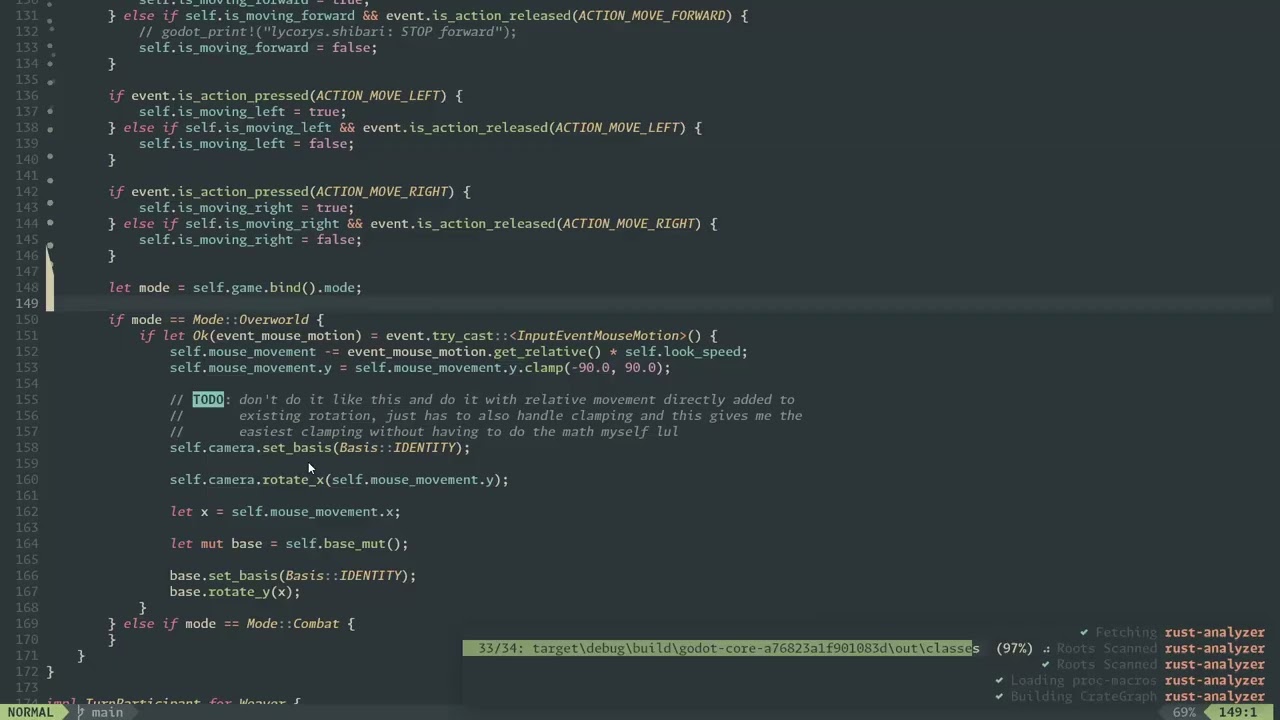Click Mode::Combat on line 169

click(x=293, y=623)
